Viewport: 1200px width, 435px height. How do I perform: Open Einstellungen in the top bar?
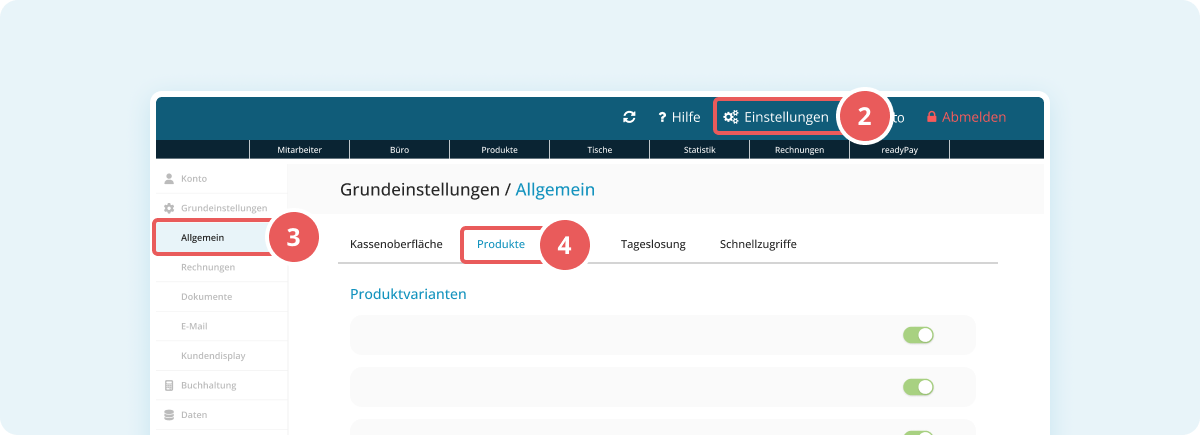(776, 117)
